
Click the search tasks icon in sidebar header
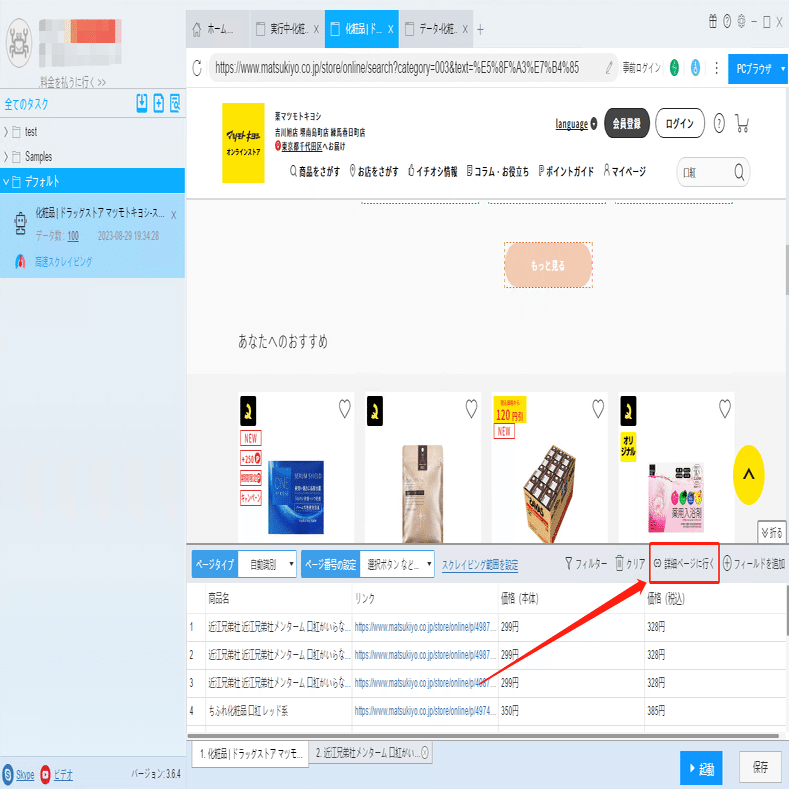coord(175,103)
